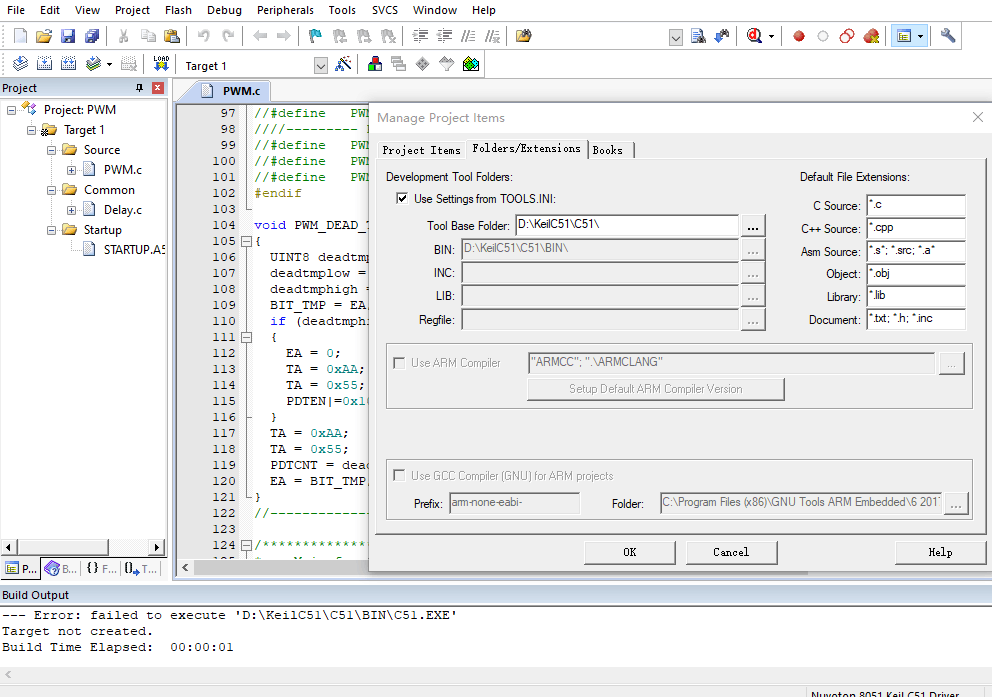
Task: Open the Configuration wrench icon
Action: pyautogui.click(x=948, y=36)
